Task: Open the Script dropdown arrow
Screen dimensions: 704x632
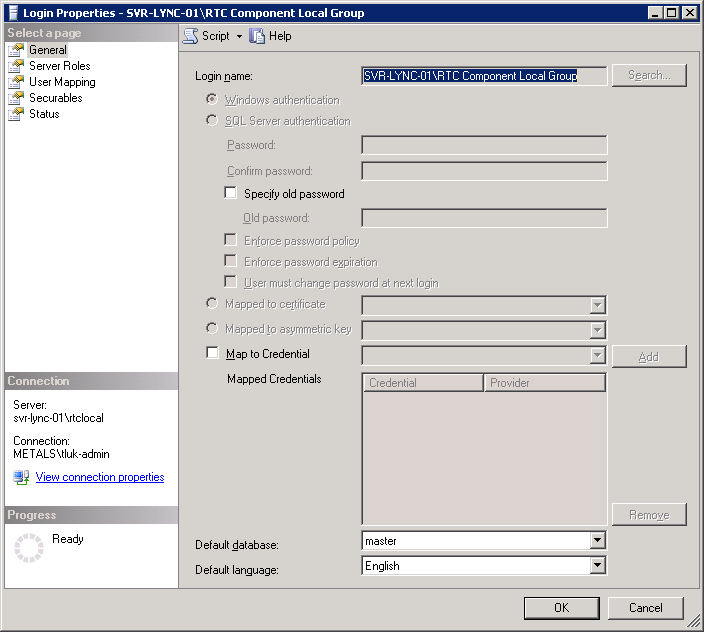Action: pyautogui.click(x=239, y=36)
